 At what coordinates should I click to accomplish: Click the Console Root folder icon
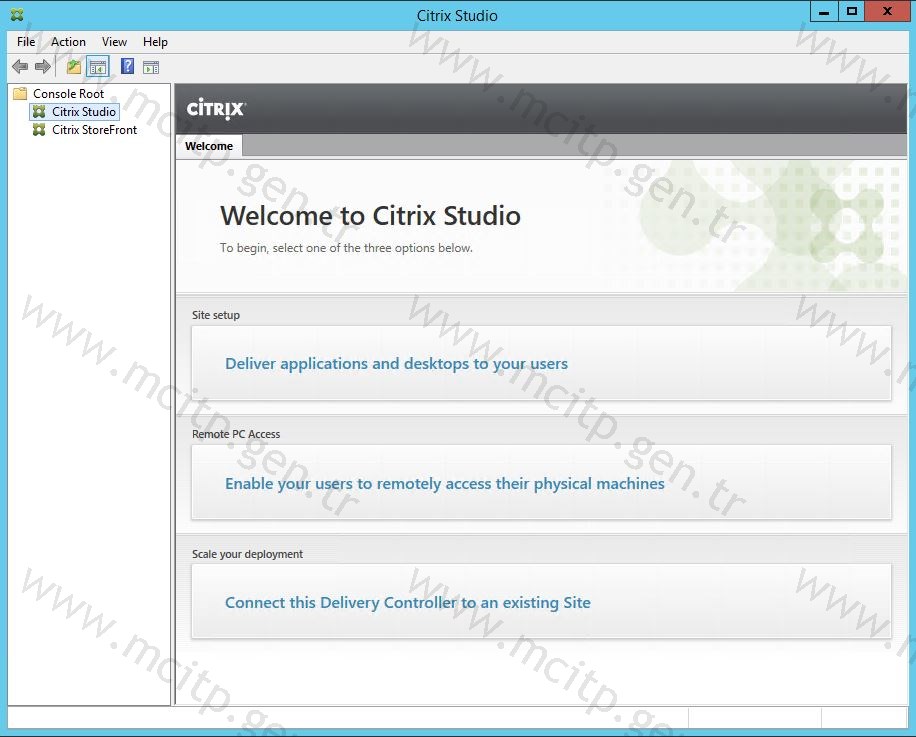click(x=20, y=93)
